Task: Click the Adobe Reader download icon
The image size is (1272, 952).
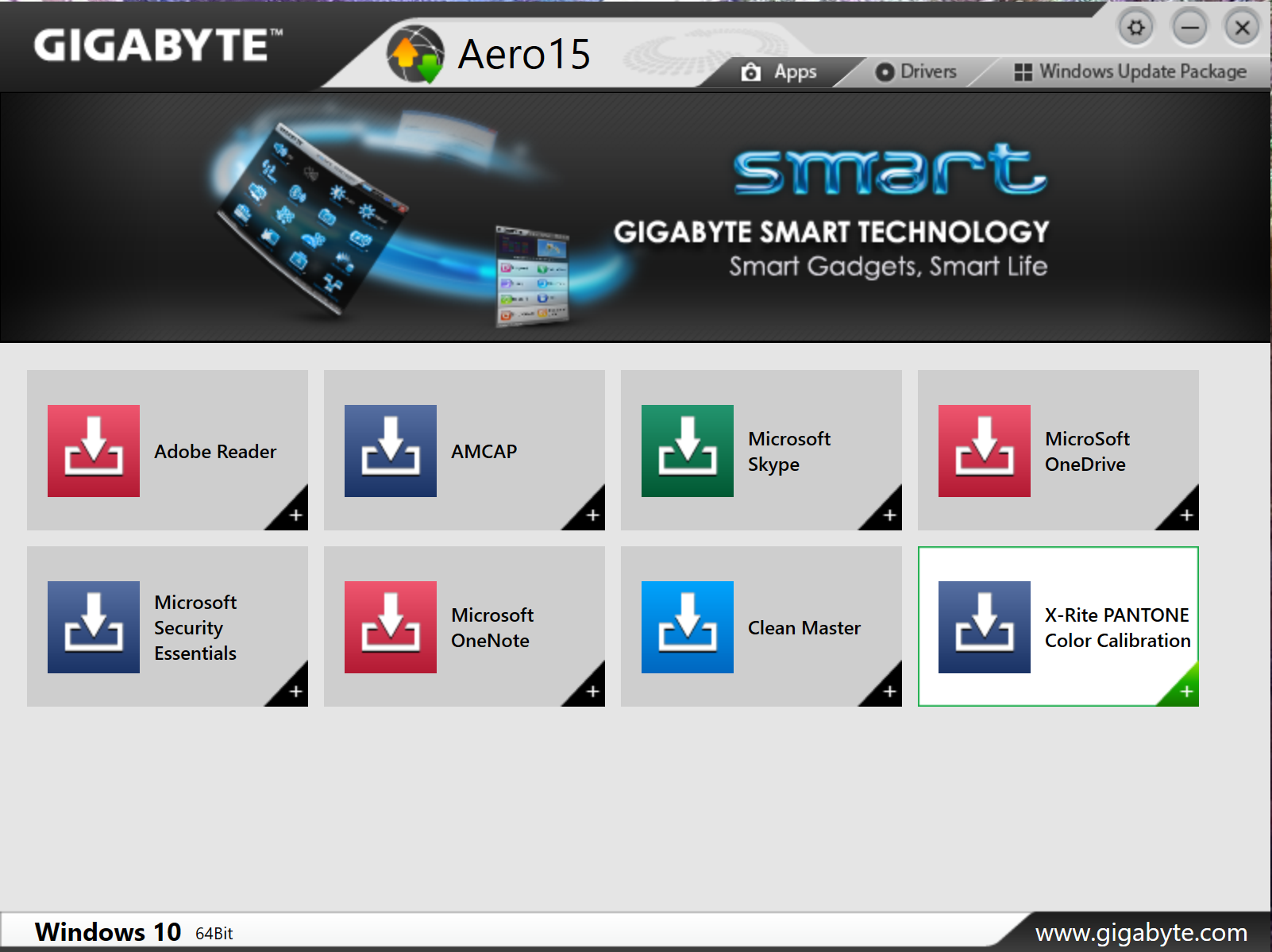Action: click(94, 451)
